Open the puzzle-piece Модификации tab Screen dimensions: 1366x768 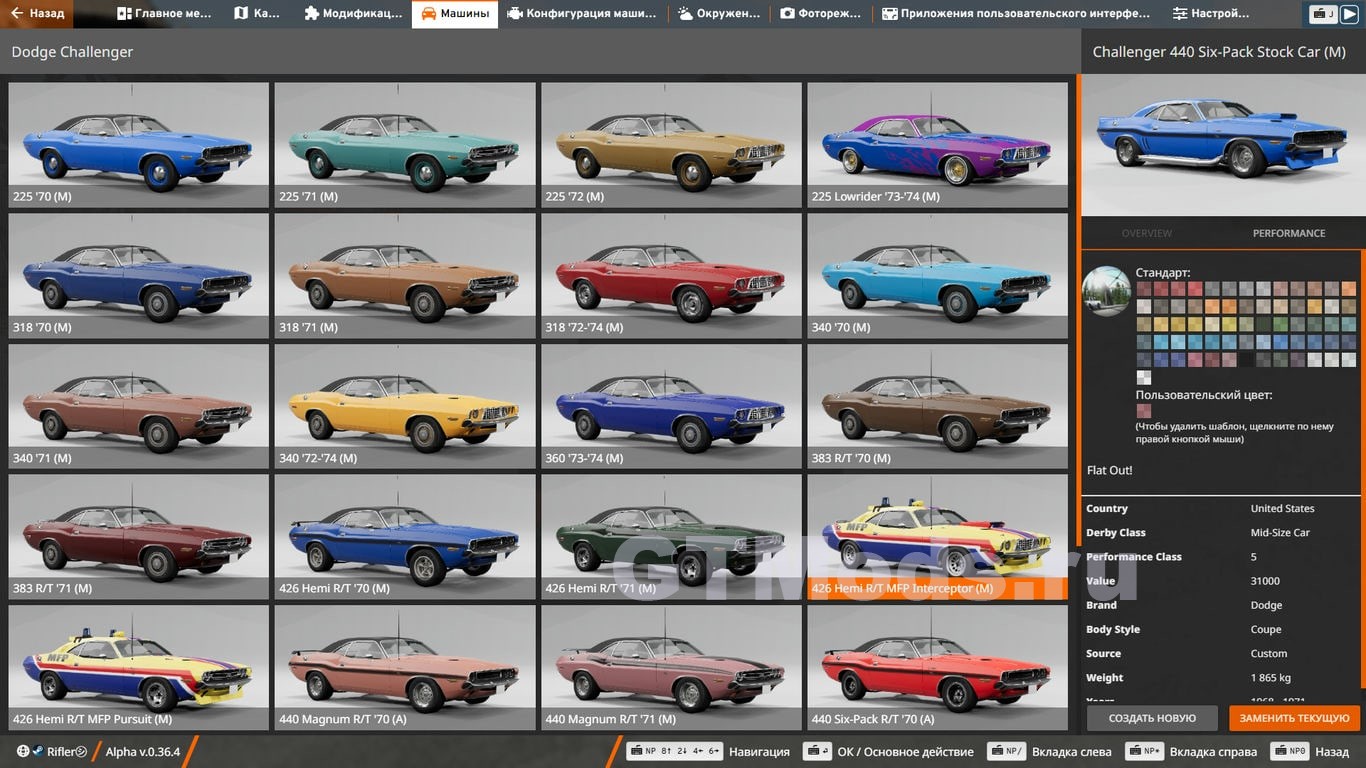tap(353, 14)
